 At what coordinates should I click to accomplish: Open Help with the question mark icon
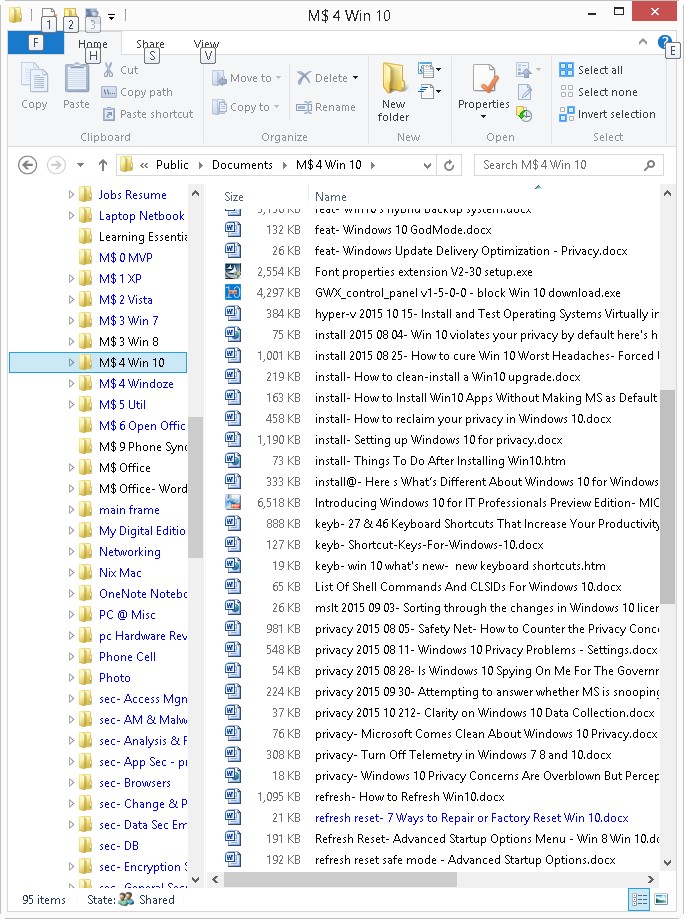pos(664,42)
